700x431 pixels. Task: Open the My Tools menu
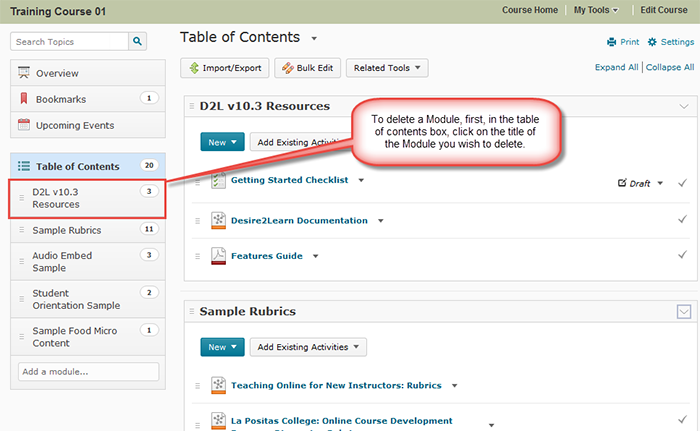596,10
